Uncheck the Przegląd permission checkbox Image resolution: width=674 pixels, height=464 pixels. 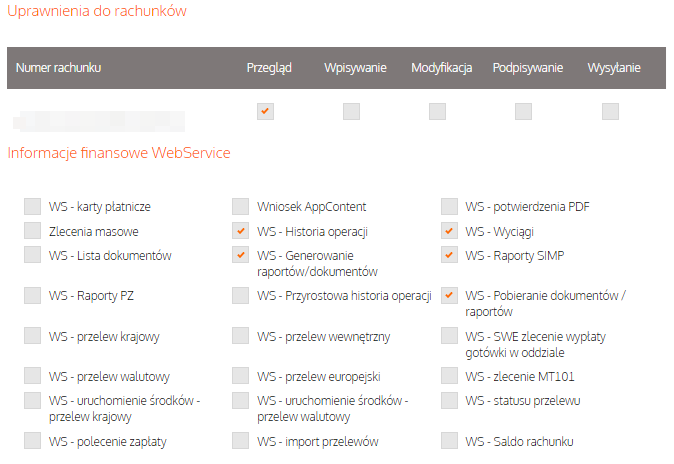265,111
